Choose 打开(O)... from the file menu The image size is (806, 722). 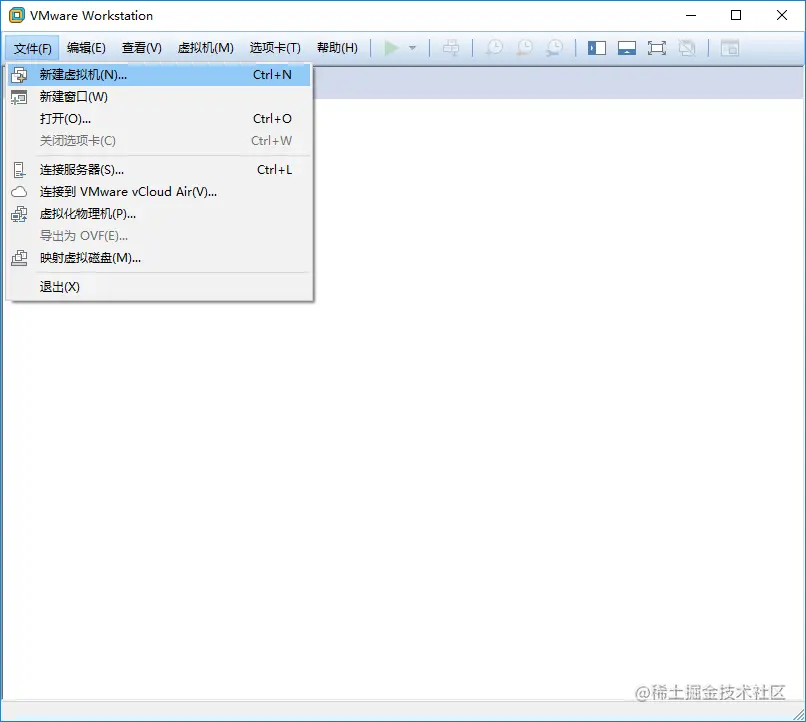(x=159, y=119)
